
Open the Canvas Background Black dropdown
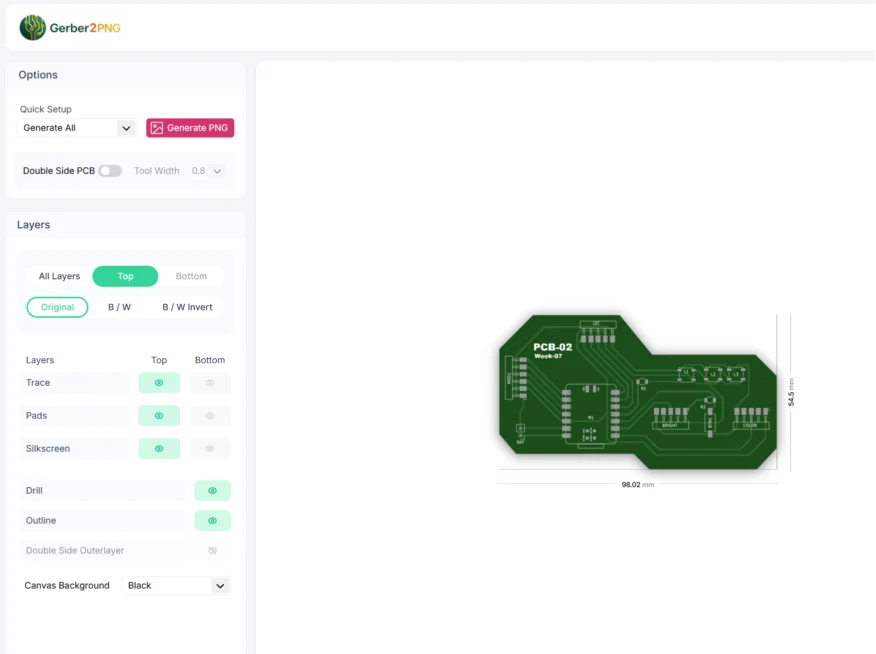[176, 585]
